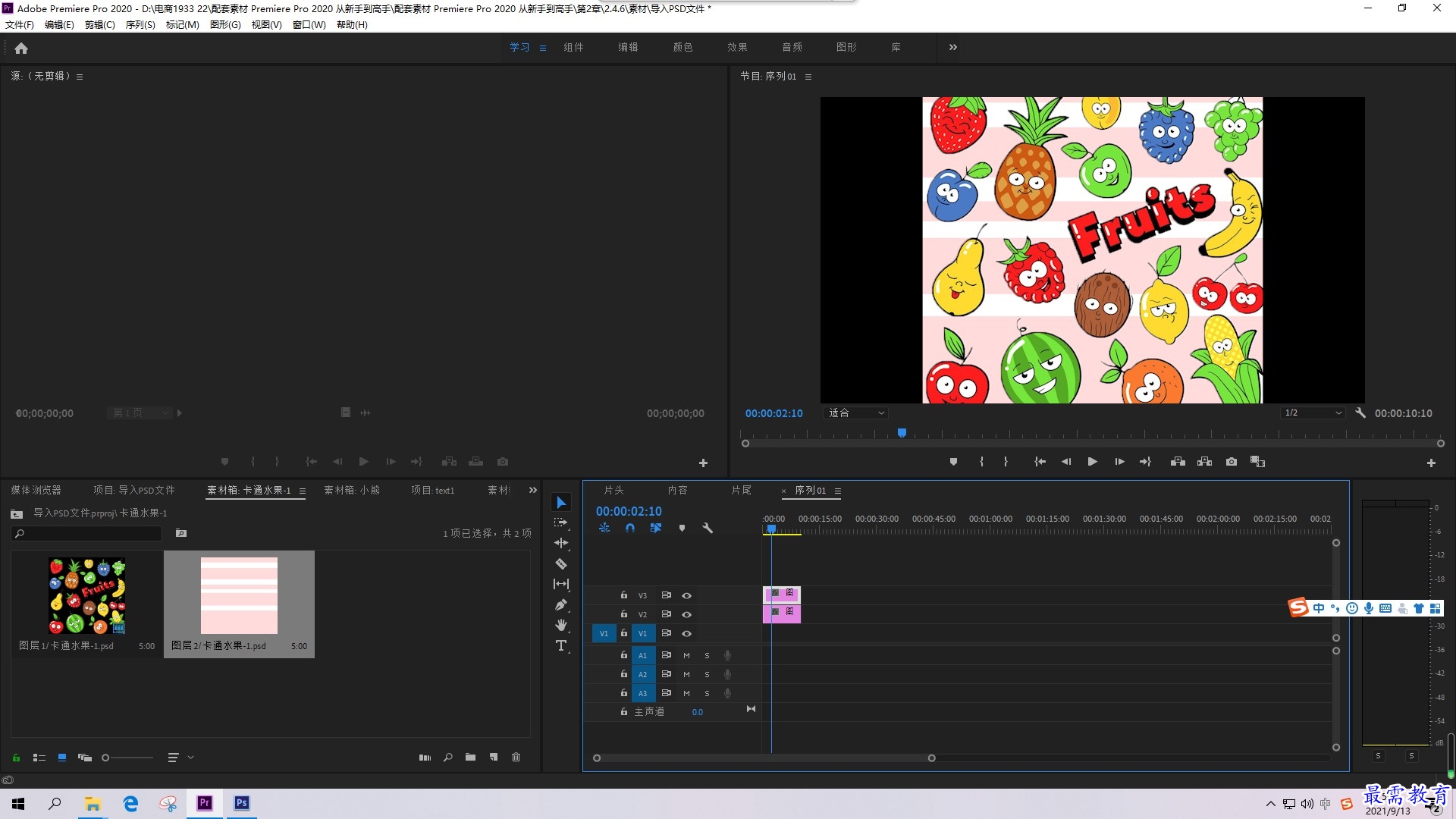Click the Extract button in Program Monitor
This screenshot has height=819, width=1456.
tap(1204, 462)
